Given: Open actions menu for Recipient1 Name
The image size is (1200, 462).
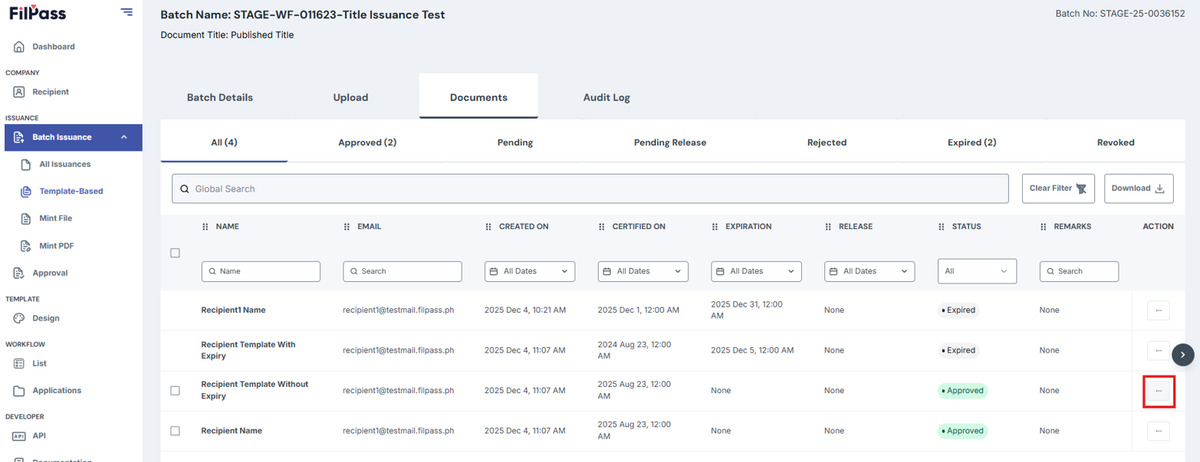Looking at the screenshot, I should click(x=1158, y=310).
